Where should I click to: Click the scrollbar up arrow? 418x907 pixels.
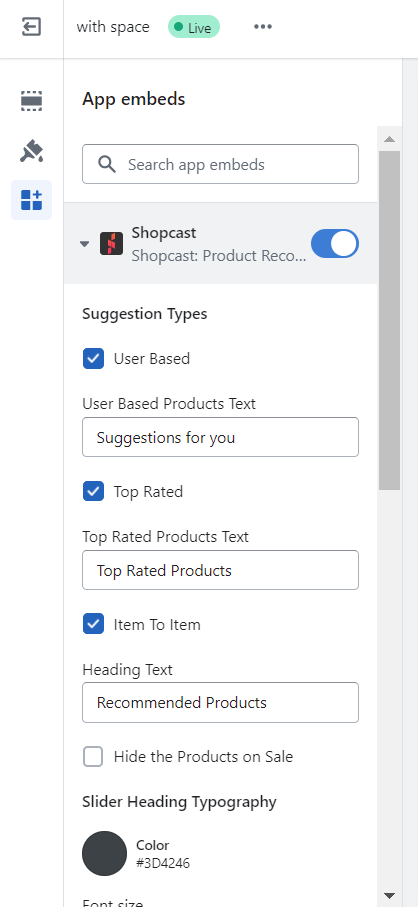pyautogui.click(x=389, y=139)
